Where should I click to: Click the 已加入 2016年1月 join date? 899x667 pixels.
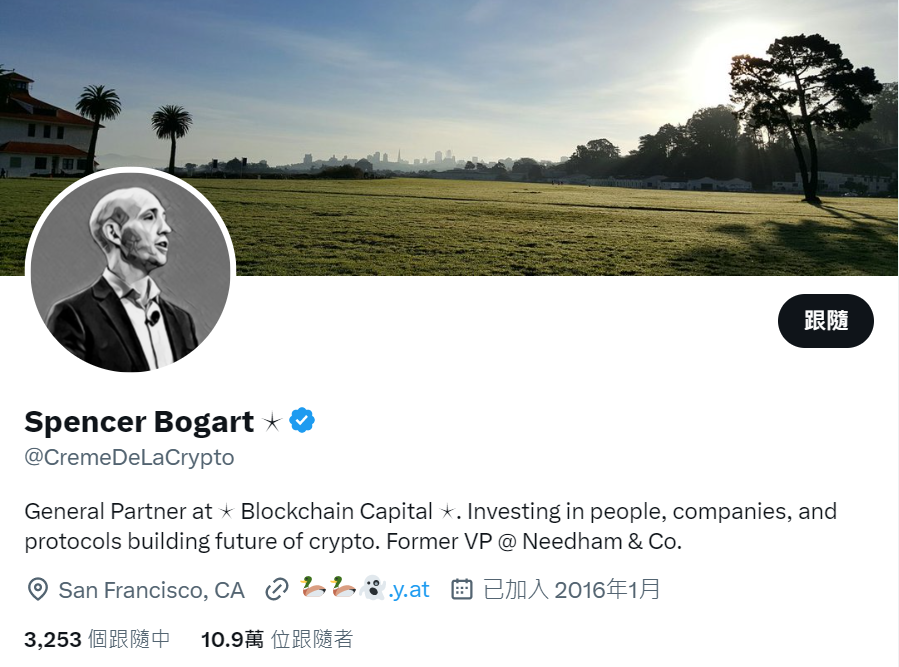[571, 589]
